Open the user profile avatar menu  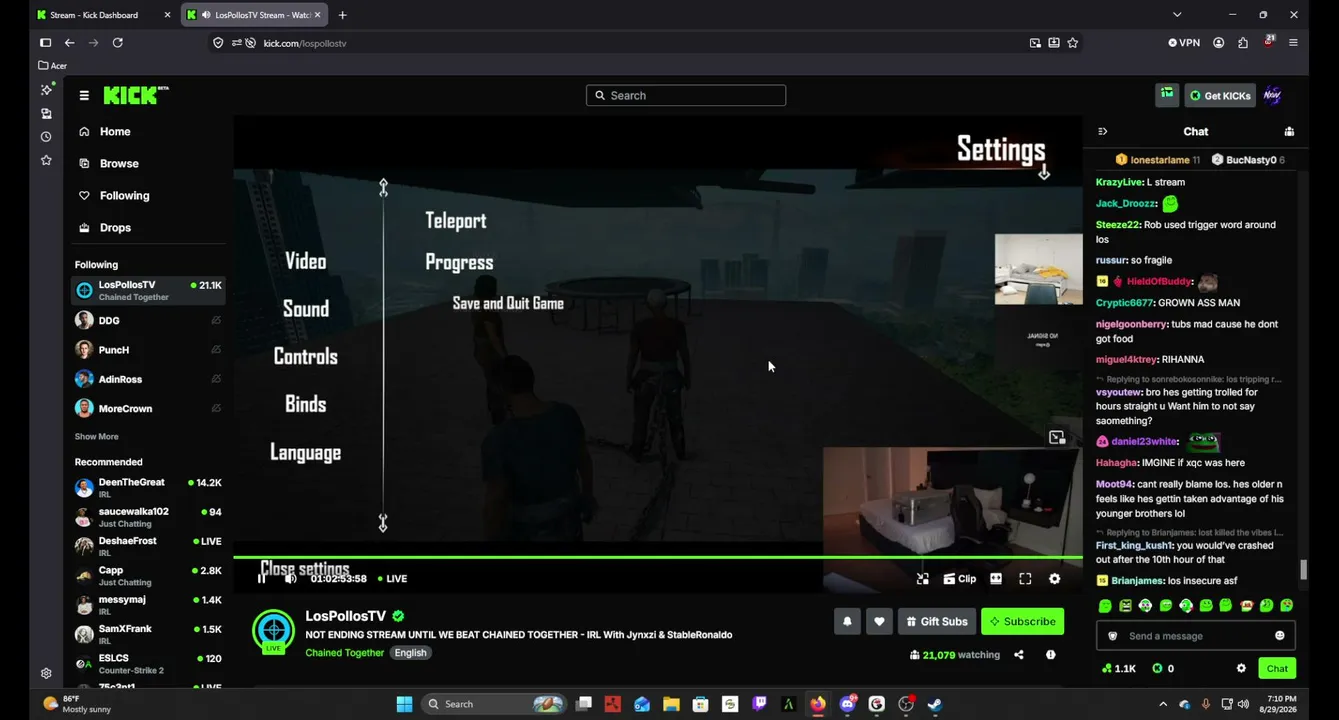click(x=1272, y=96)
